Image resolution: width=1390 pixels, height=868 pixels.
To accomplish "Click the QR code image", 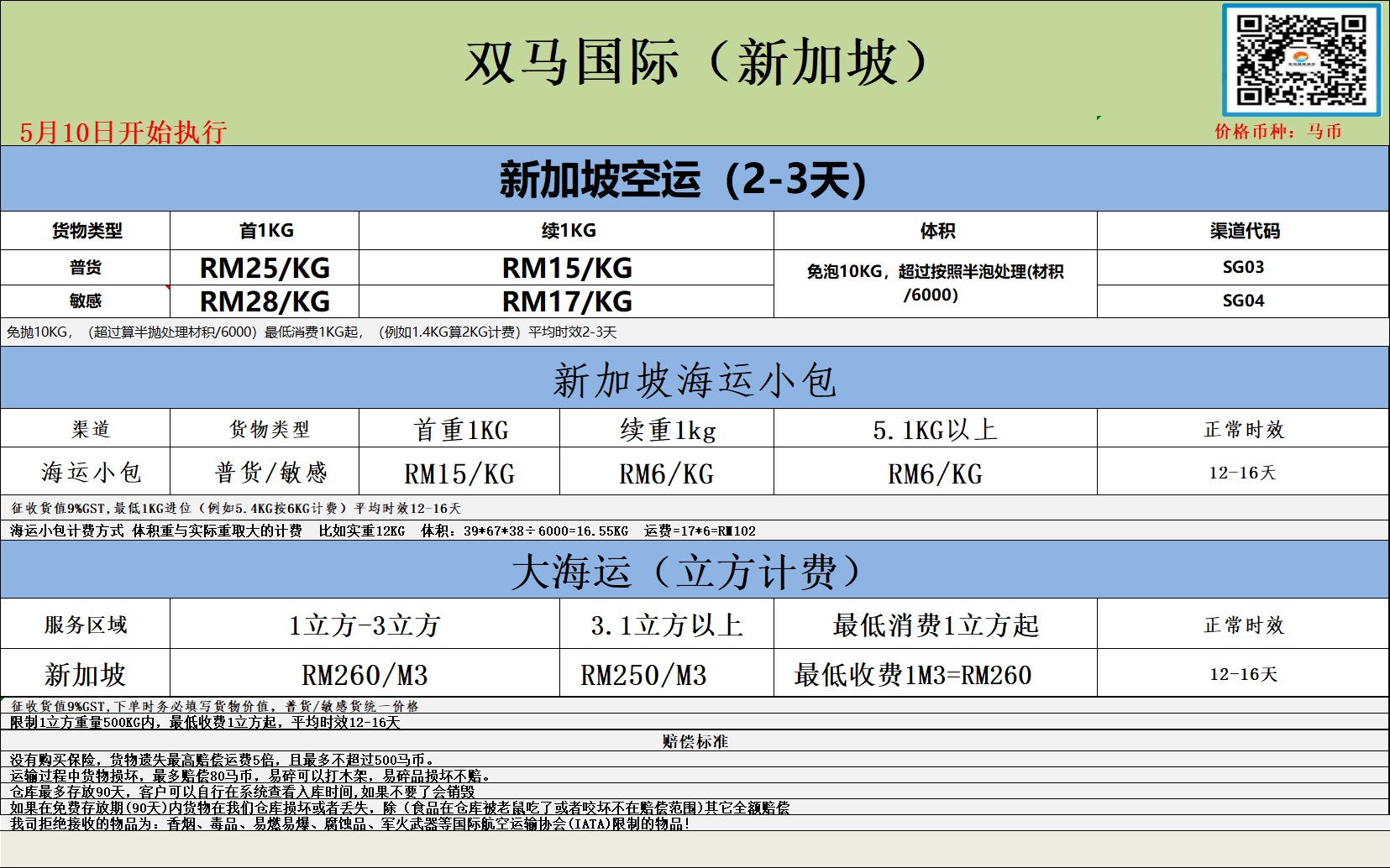I will pyautogui.click(x=1301, y=60).
